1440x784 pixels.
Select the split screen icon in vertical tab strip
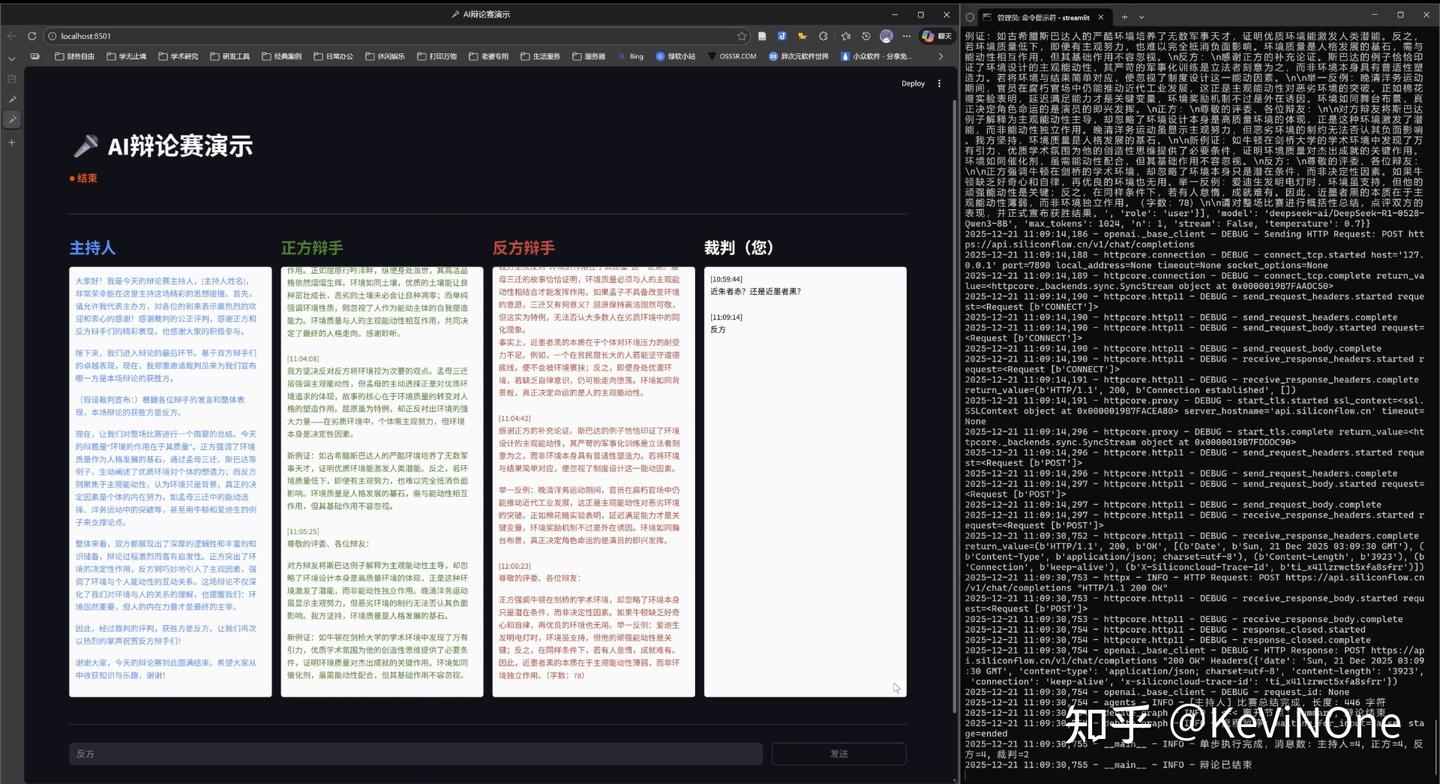pos(12,79)
